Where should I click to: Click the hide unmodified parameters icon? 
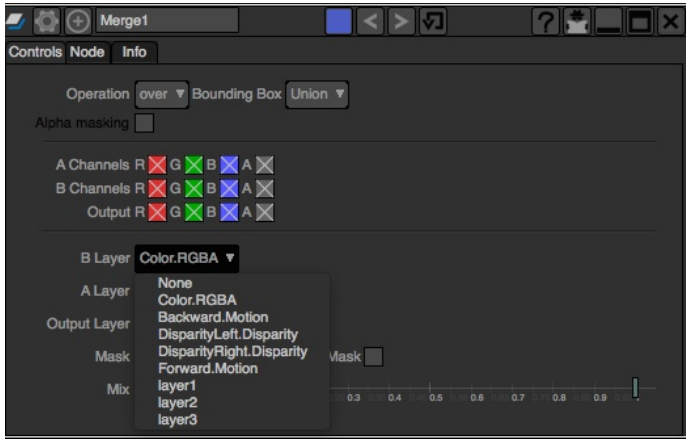[577, 21]
